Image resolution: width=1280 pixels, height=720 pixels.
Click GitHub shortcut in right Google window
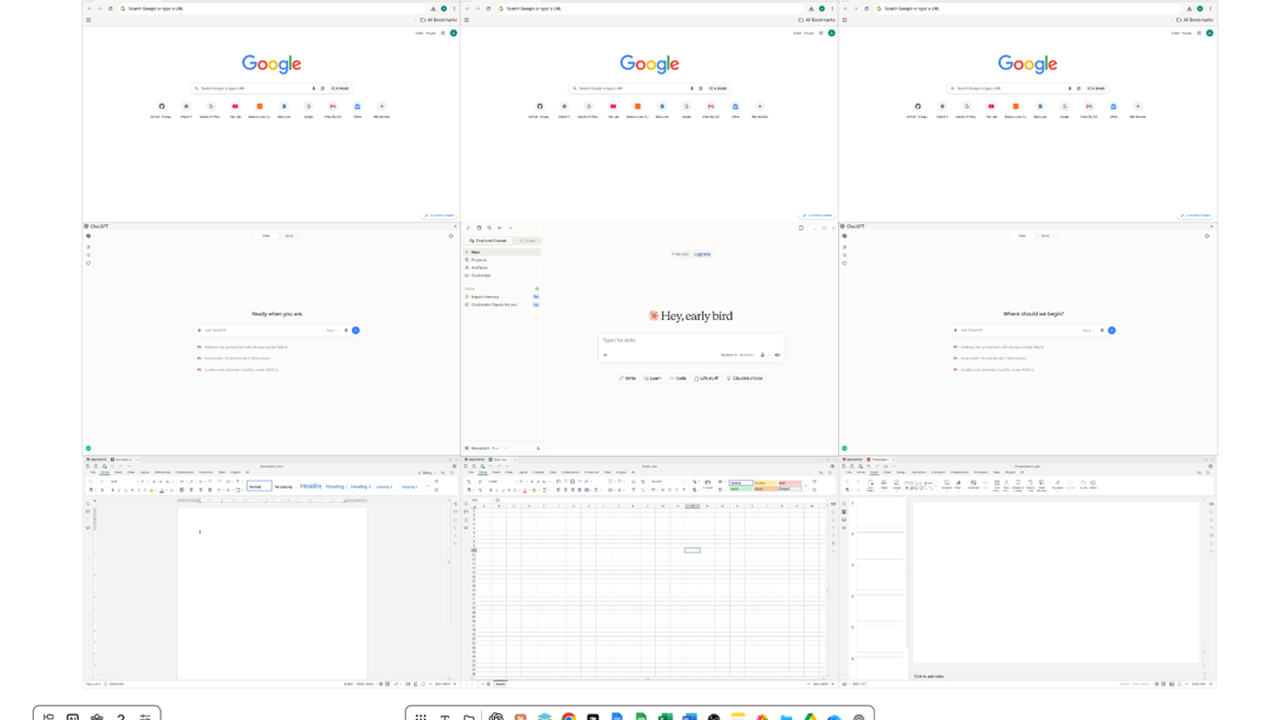pyautogui.click(x=918, y=106)
